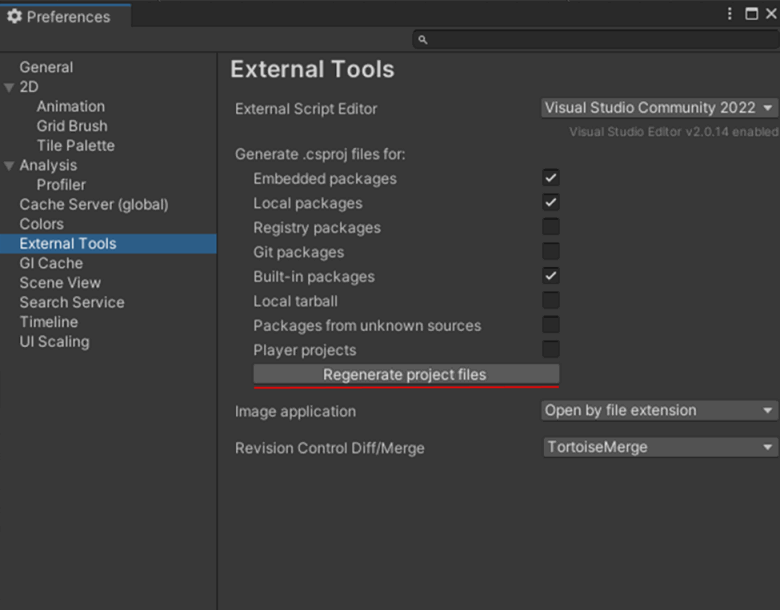Enable Player projects checkbox

coord(551,350)
